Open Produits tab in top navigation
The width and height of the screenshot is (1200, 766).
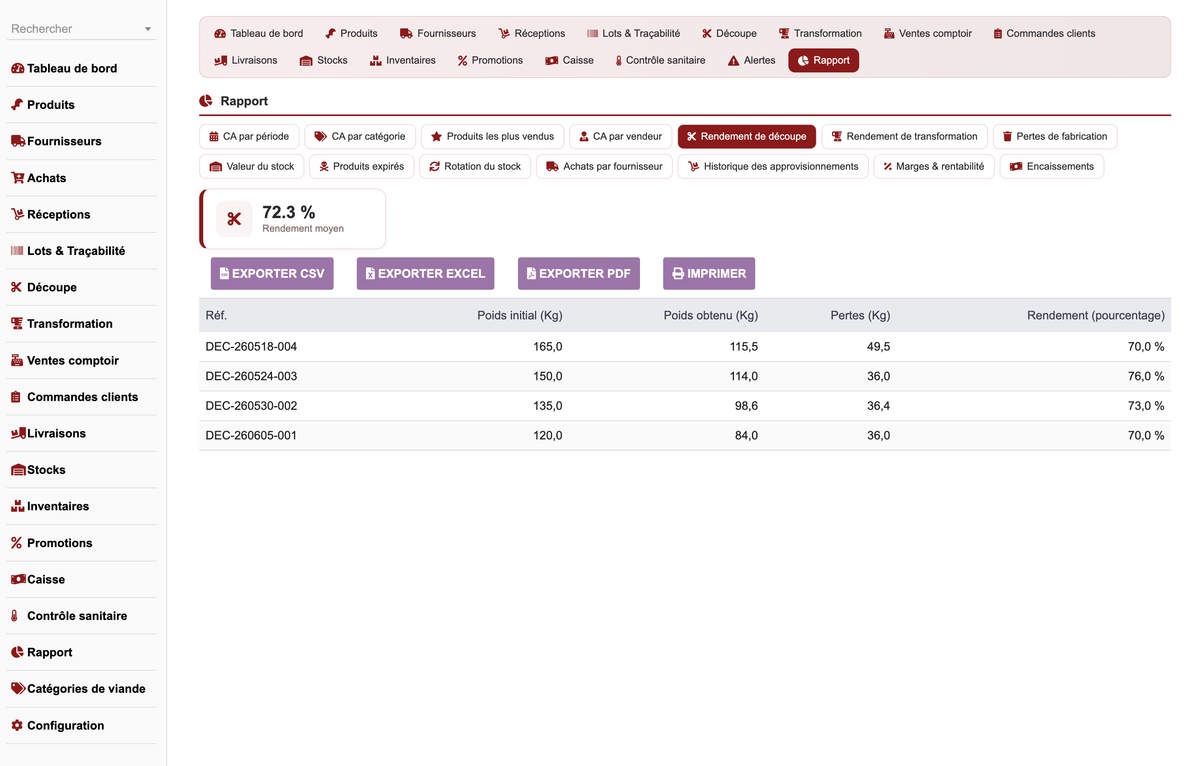(352, 33)
